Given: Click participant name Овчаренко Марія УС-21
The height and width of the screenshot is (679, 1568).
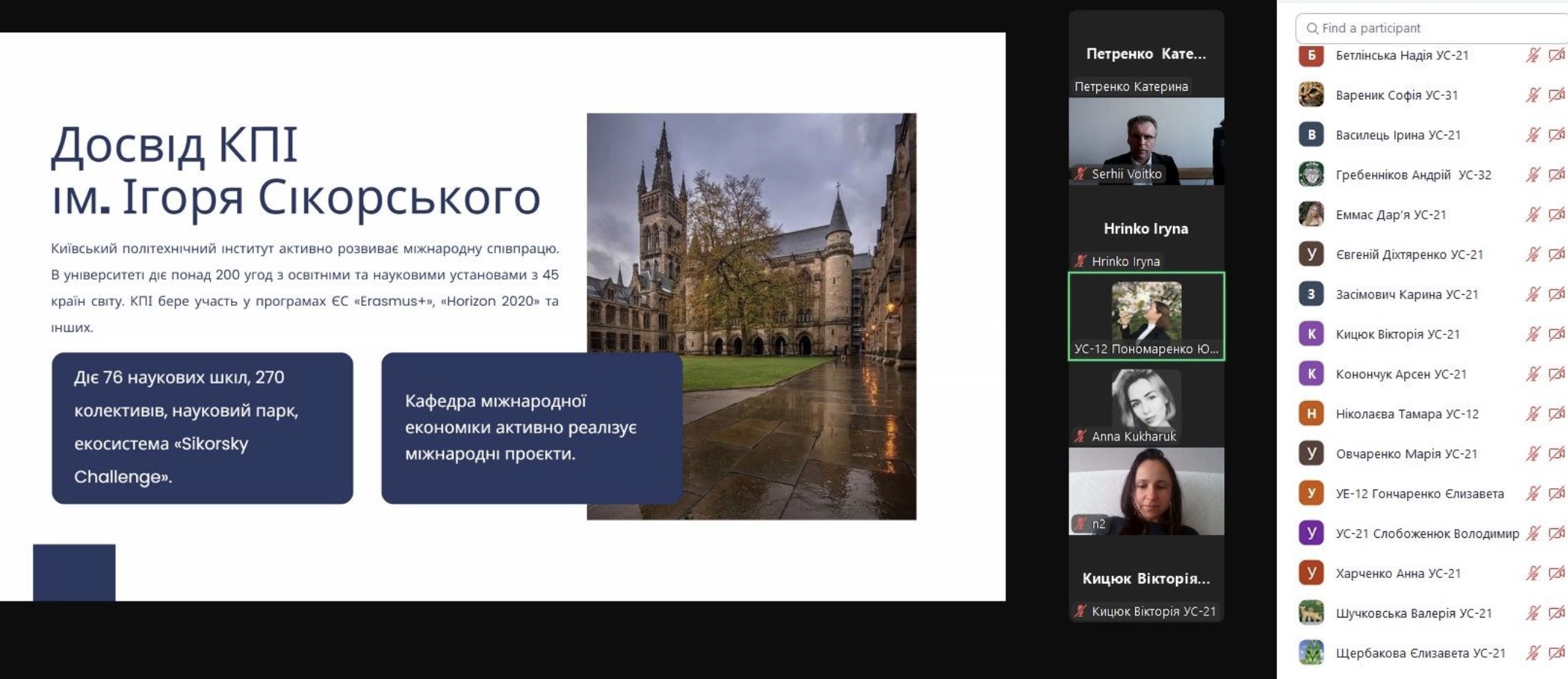Looking at the screenshot, I should pos(1406,454).
